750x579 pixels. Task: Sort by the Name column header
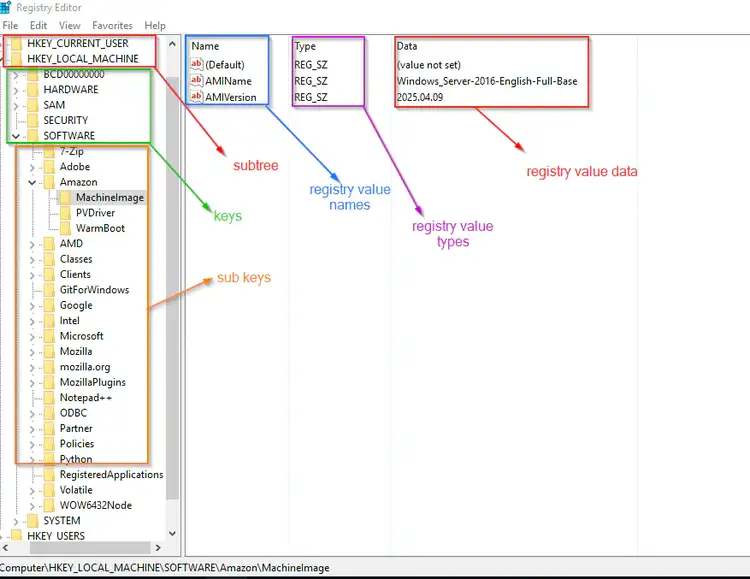[205, 46]
